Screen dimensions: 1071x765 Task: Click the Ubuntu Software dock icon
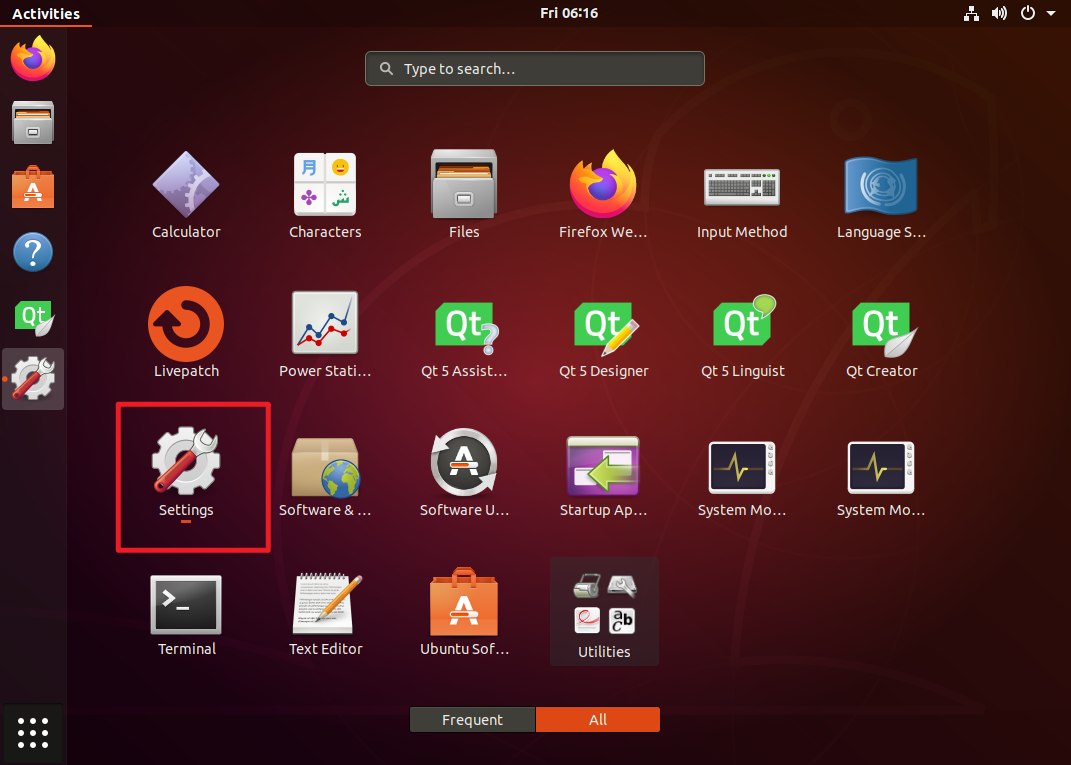(33, 186)
